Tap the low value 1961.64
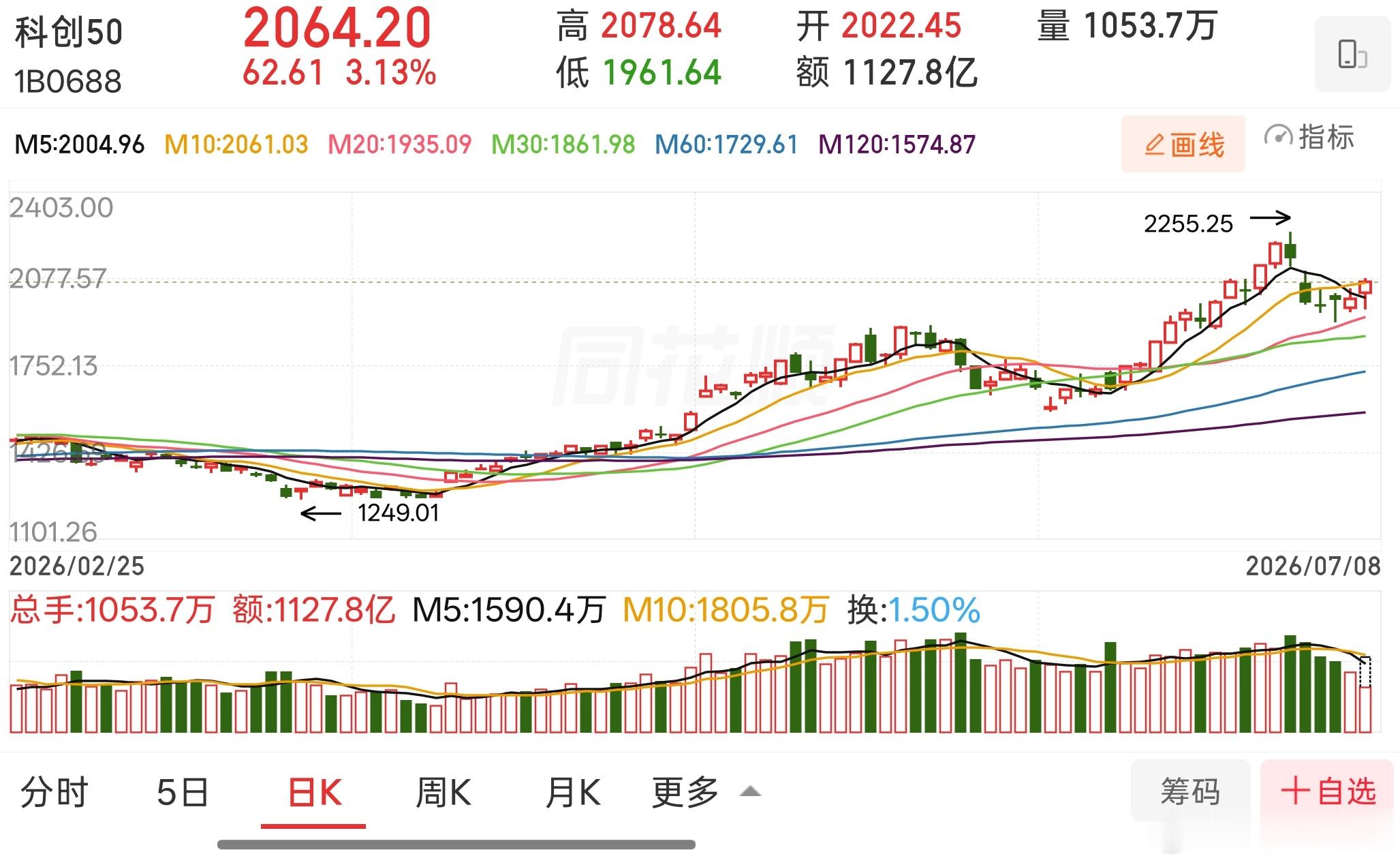The image size is (1400, 867). point(662,73)
